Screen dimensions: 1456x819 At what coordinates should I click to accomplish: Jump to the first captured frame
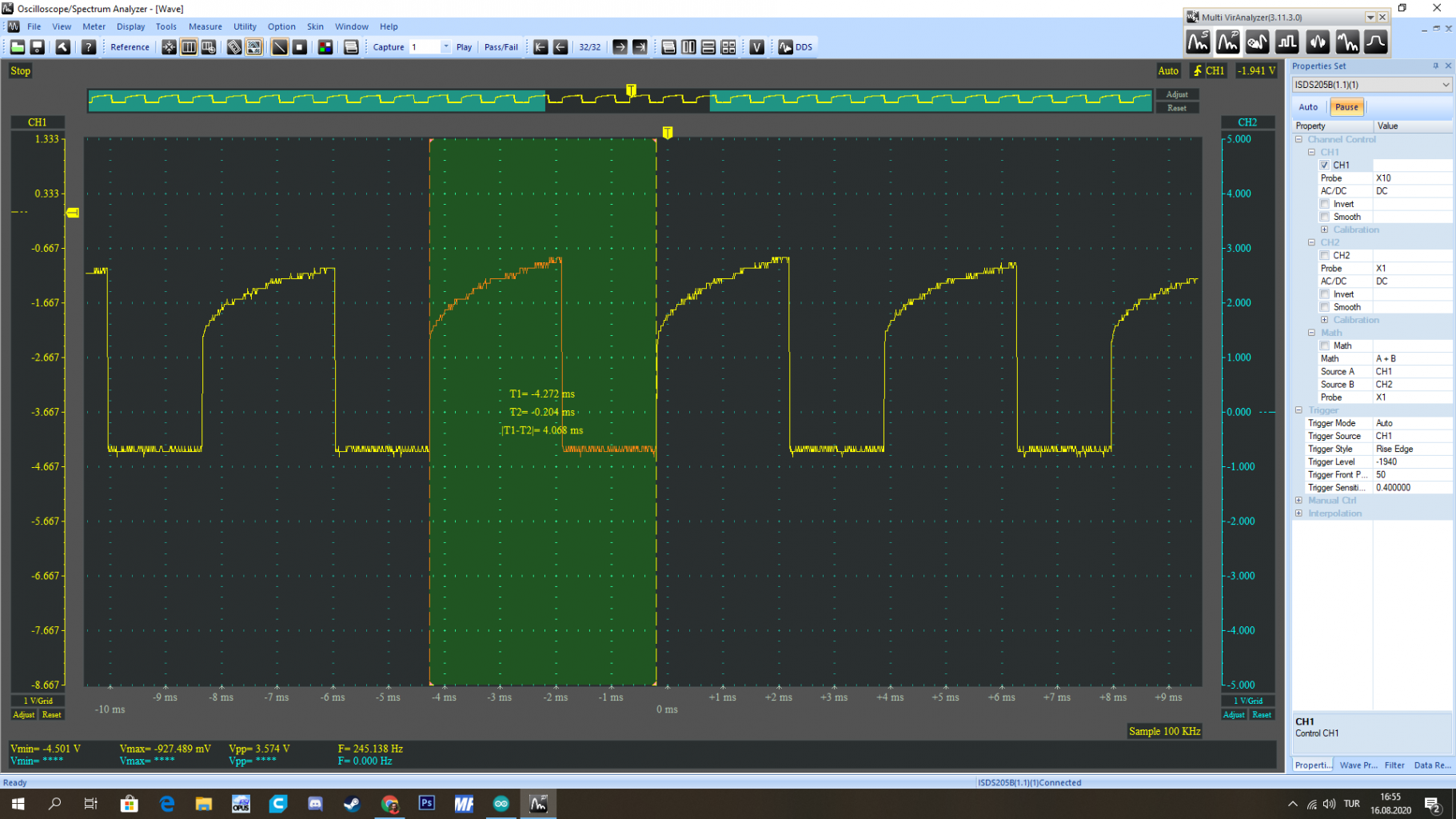tap(541, 47)
